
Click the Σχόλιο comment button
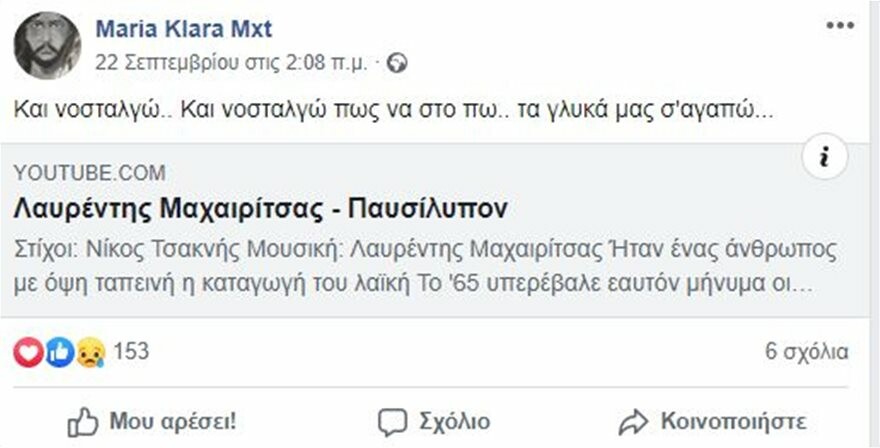pos(434,422)
